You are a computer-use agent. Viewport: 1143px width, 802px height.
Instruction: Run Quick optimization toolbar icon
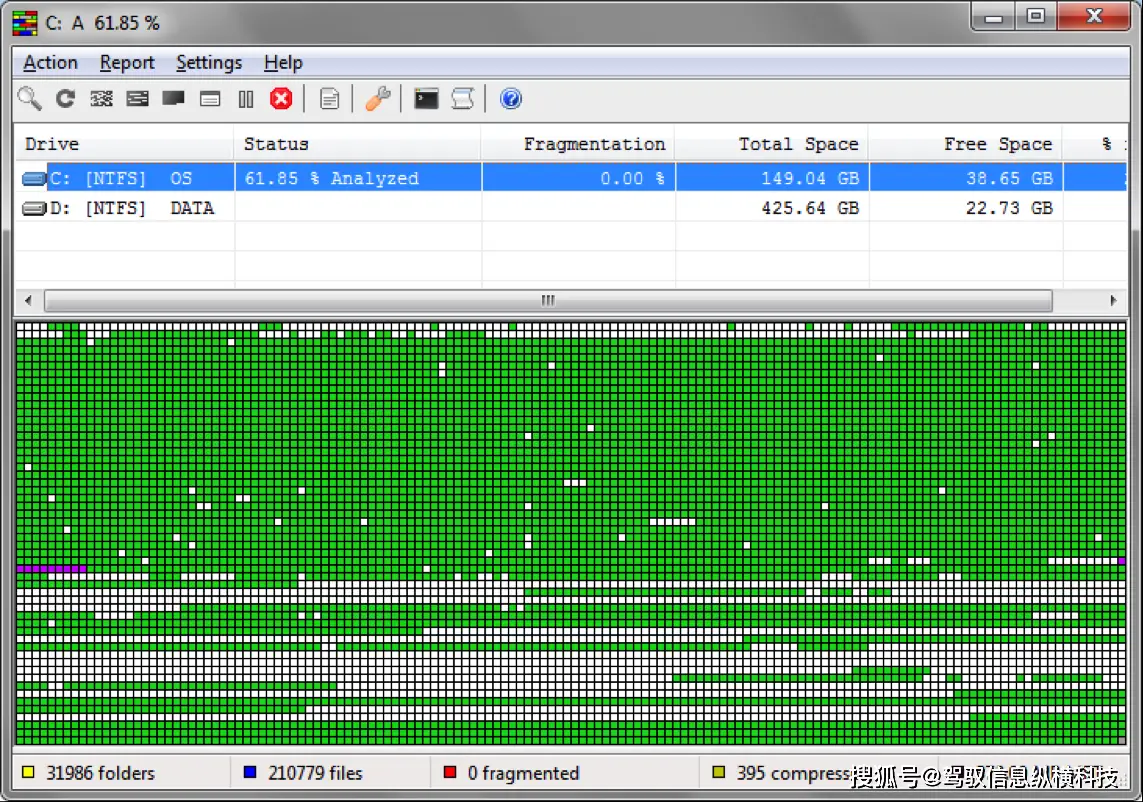[x=137, y=99]
